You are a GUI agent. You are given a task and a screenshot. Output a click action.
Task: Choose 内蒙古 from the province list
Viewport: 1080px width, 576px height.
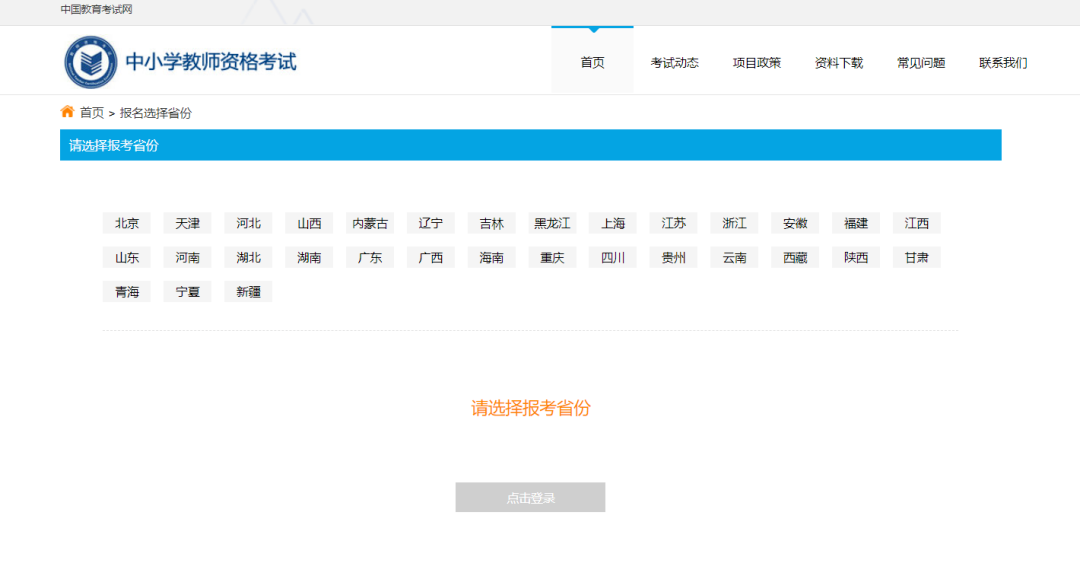369,222
